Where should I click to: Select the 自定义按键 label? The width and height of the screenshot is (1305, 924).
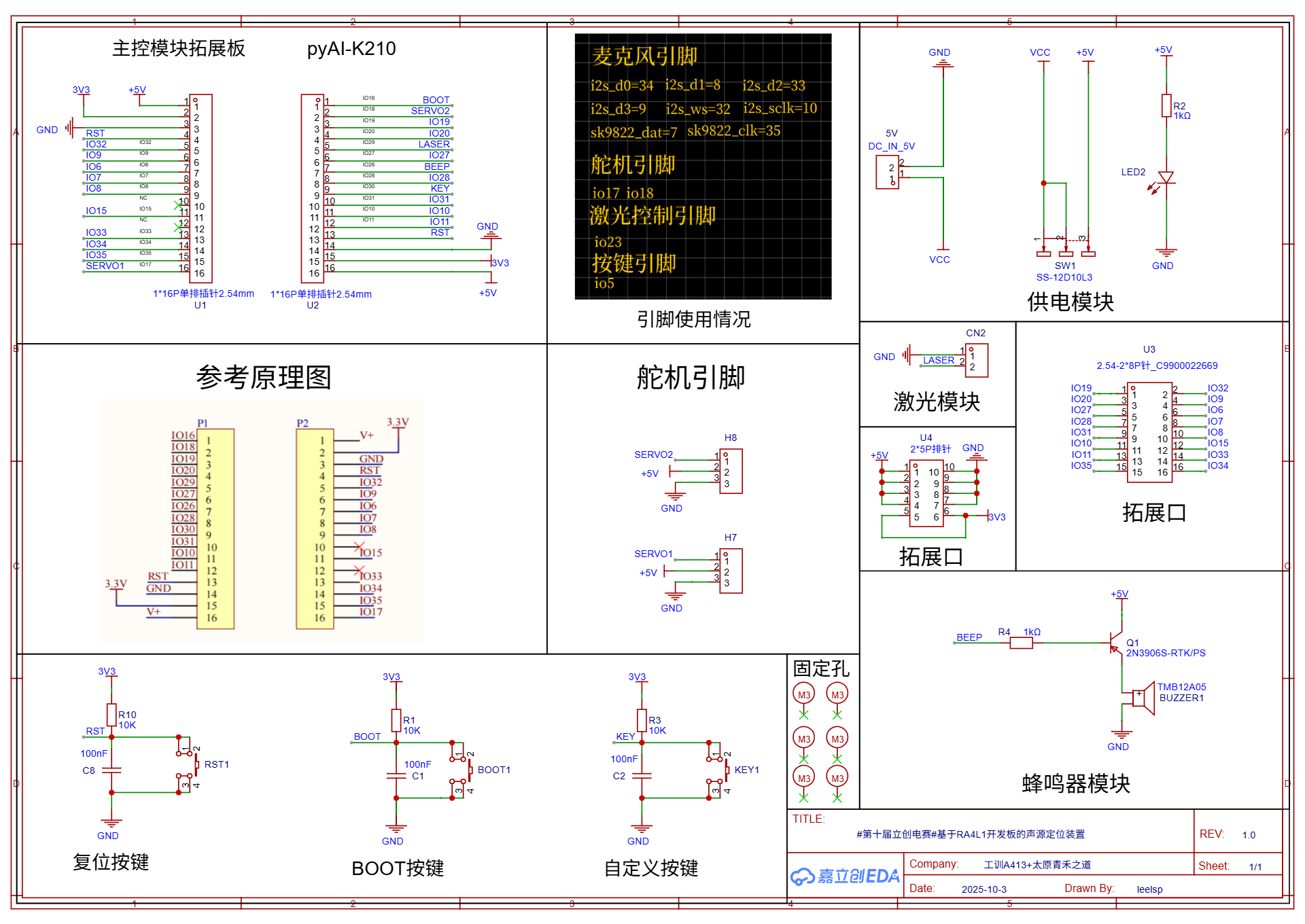[x=651, y=868]
